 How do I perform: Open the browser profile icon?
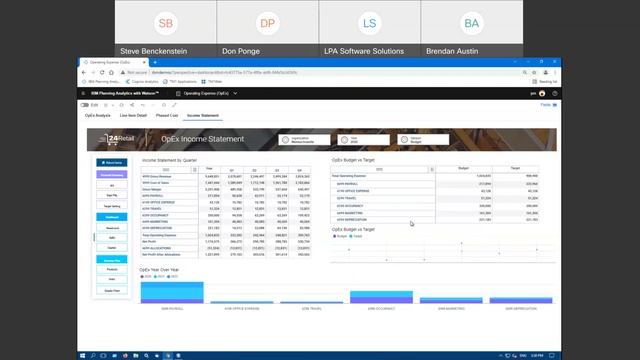pos(545,72)
